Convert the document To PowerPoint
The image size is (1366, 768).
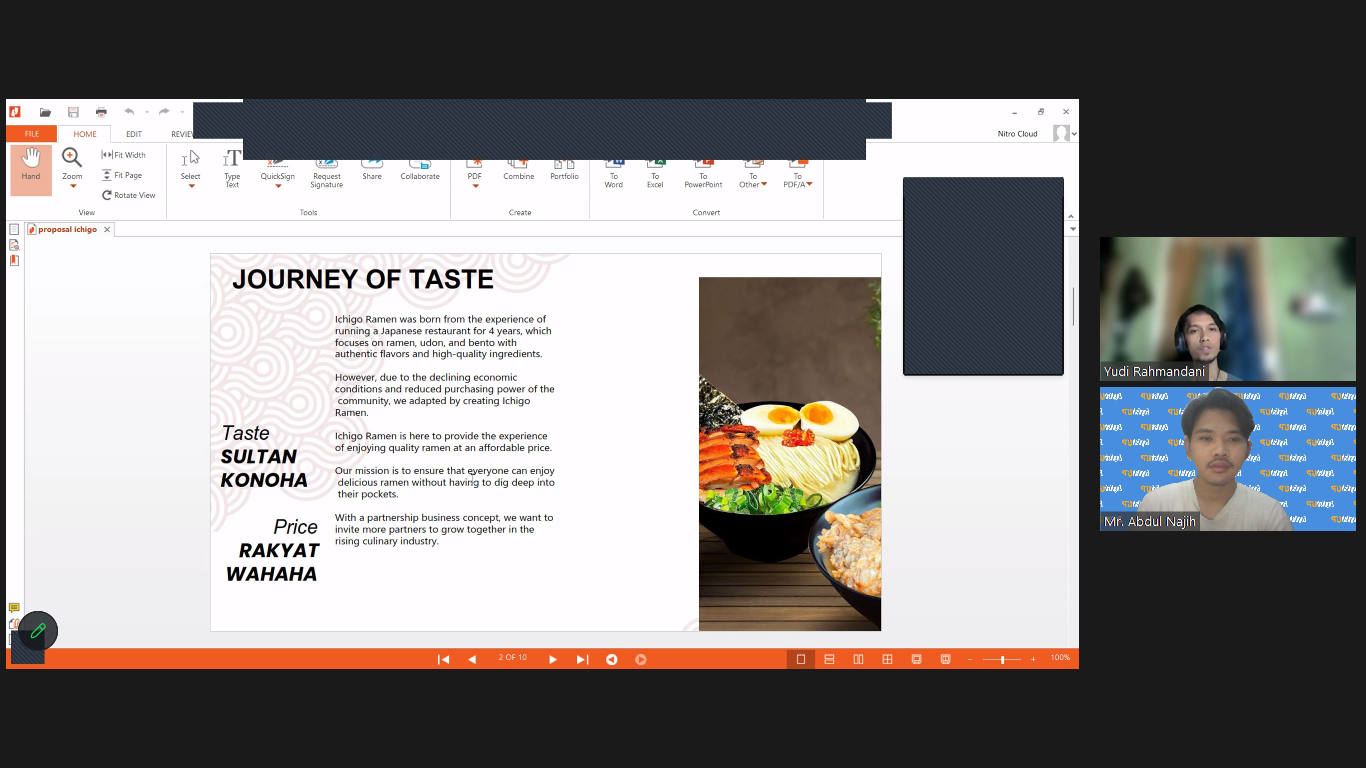pos(703,175)
